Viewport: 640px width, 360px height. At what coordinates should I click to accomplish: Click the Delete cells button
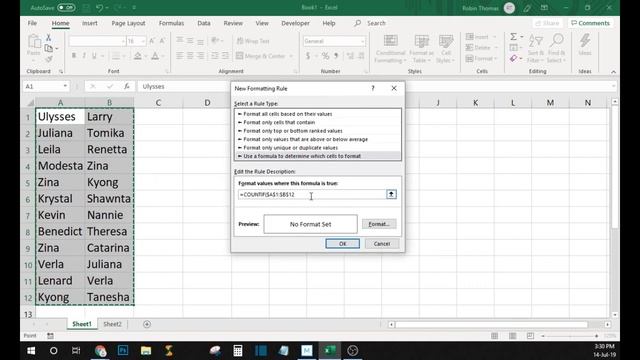click(478, 48)
